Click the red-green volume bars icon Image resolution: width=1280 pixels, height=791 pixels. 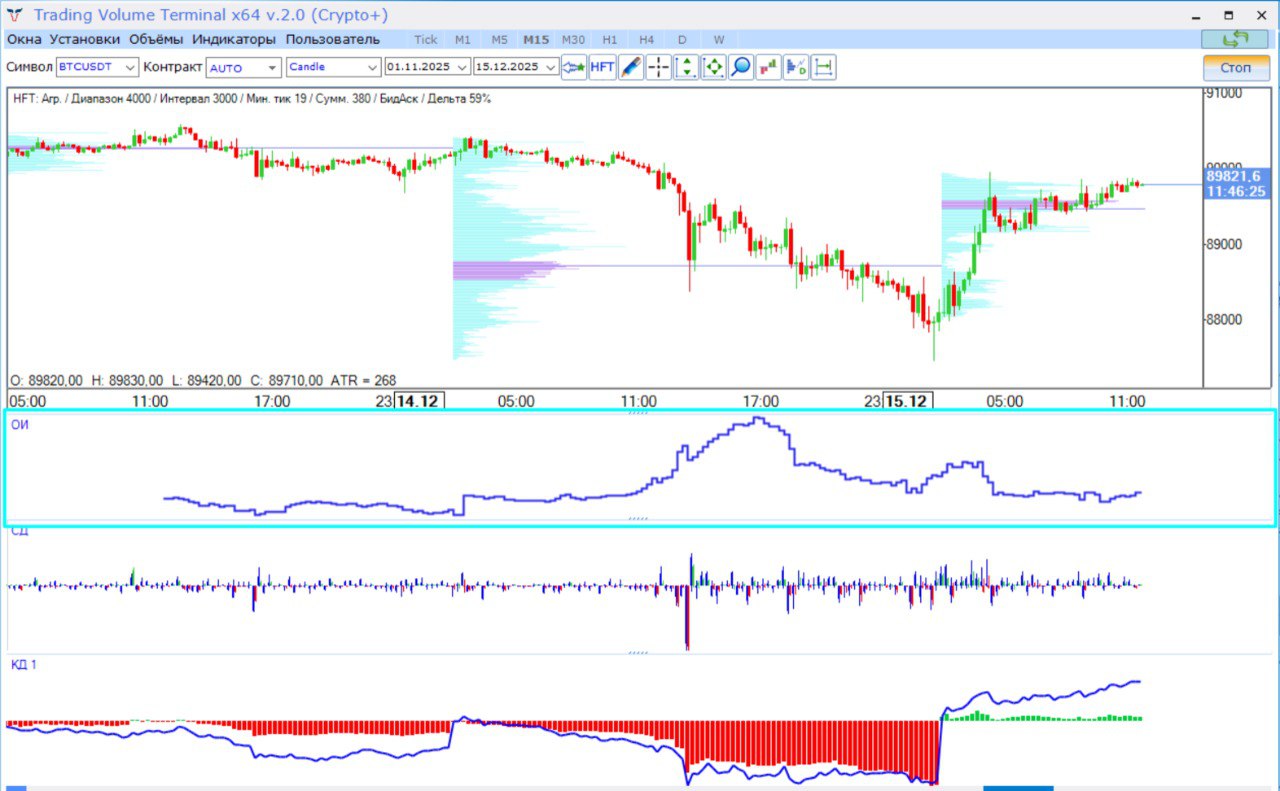tap(769, 67)
